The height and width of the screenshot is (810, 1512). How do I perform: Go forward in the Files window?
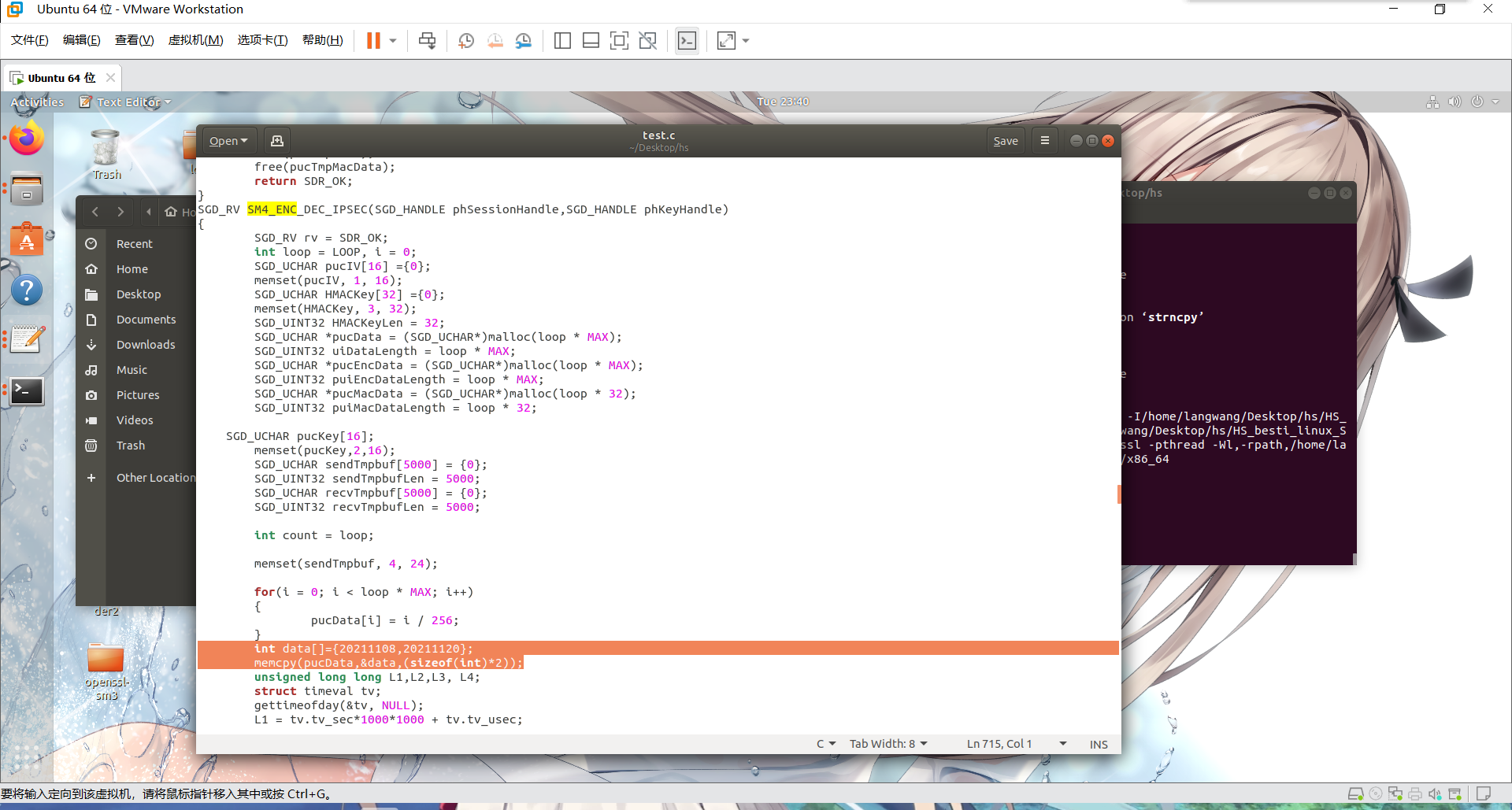(120, 212)
